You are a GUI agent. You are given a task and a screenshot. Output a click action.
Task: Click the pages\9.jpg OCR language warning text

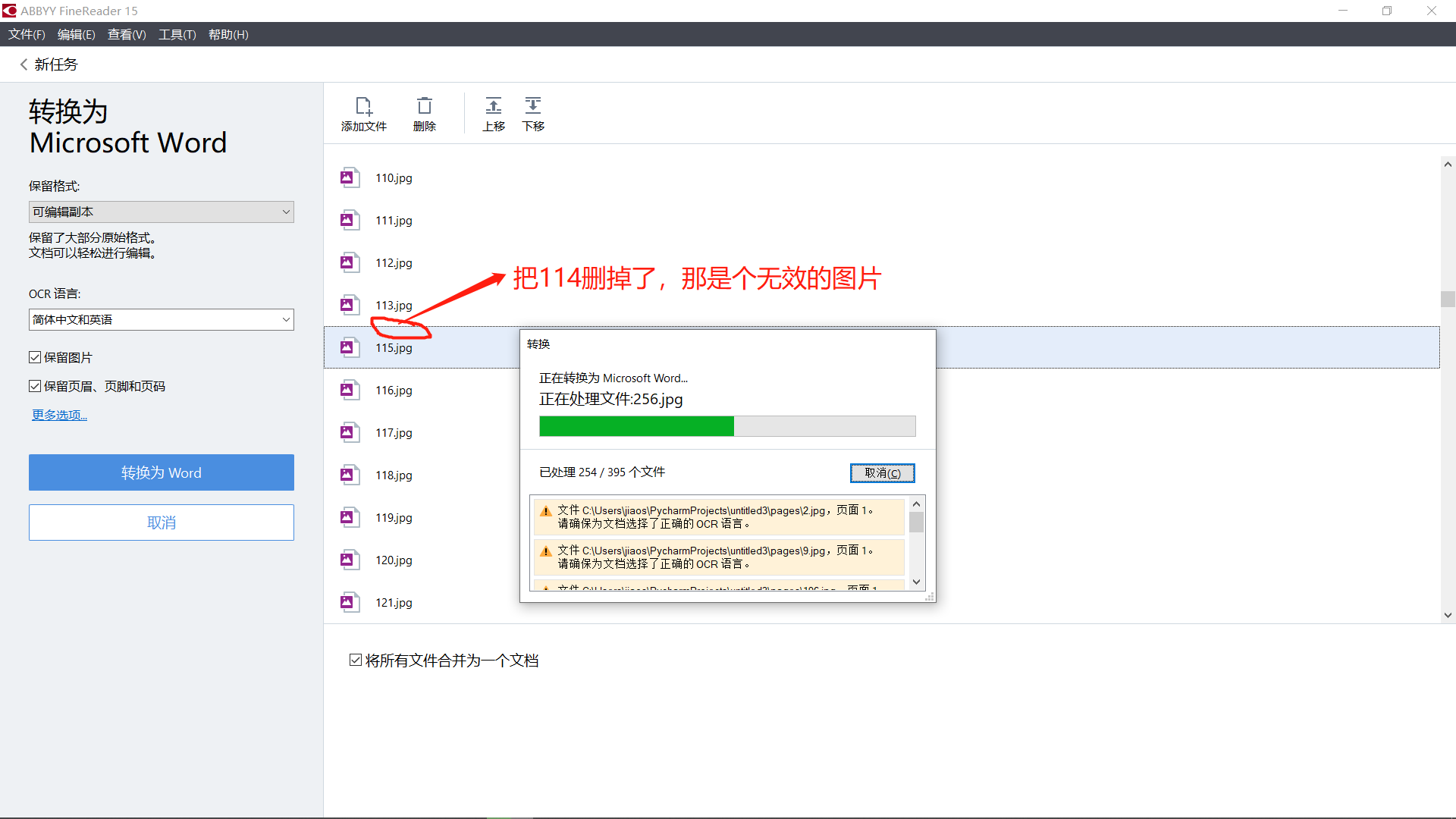click(x=715, y=557)
